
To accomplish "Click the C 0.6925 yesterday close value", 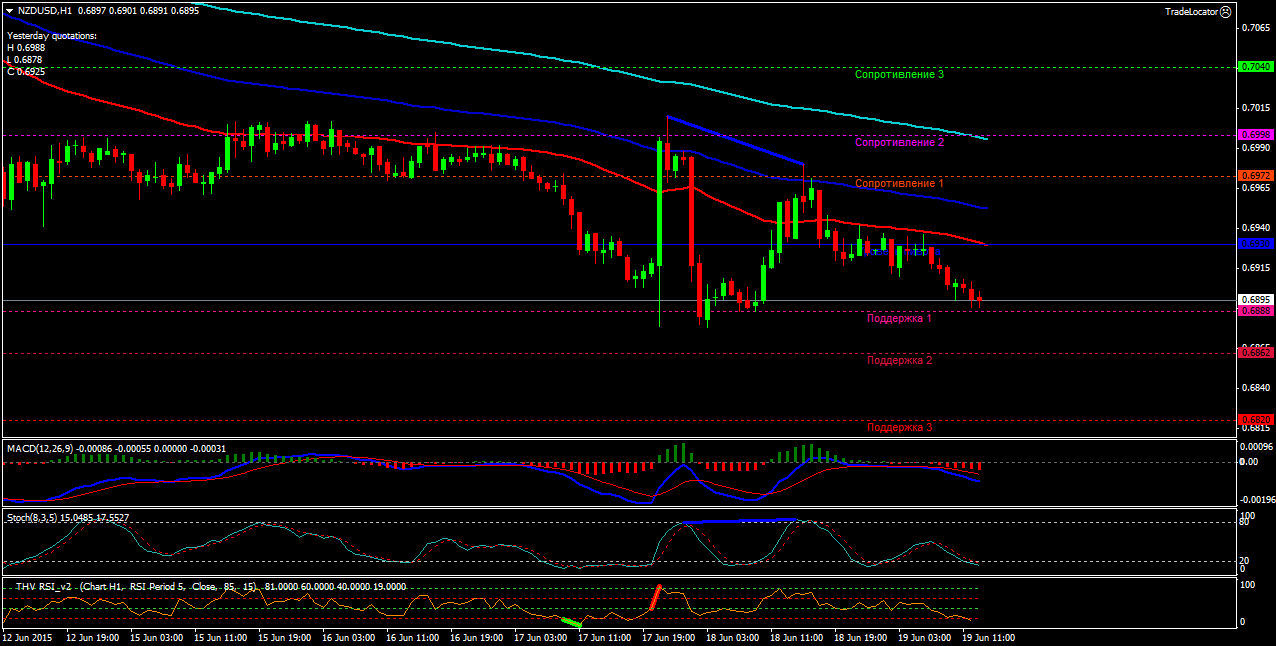I will pos(26,72).
